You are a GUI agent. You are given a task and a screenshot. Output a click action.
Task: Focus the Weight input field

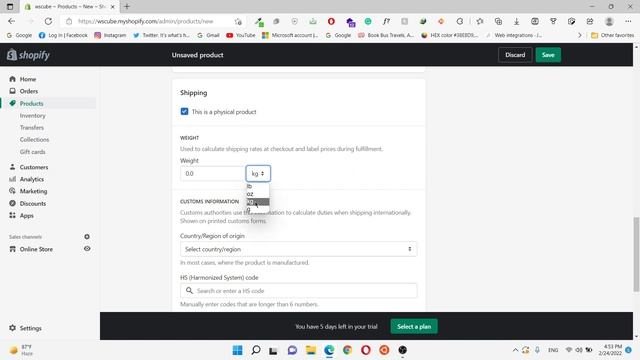[212, 173]
